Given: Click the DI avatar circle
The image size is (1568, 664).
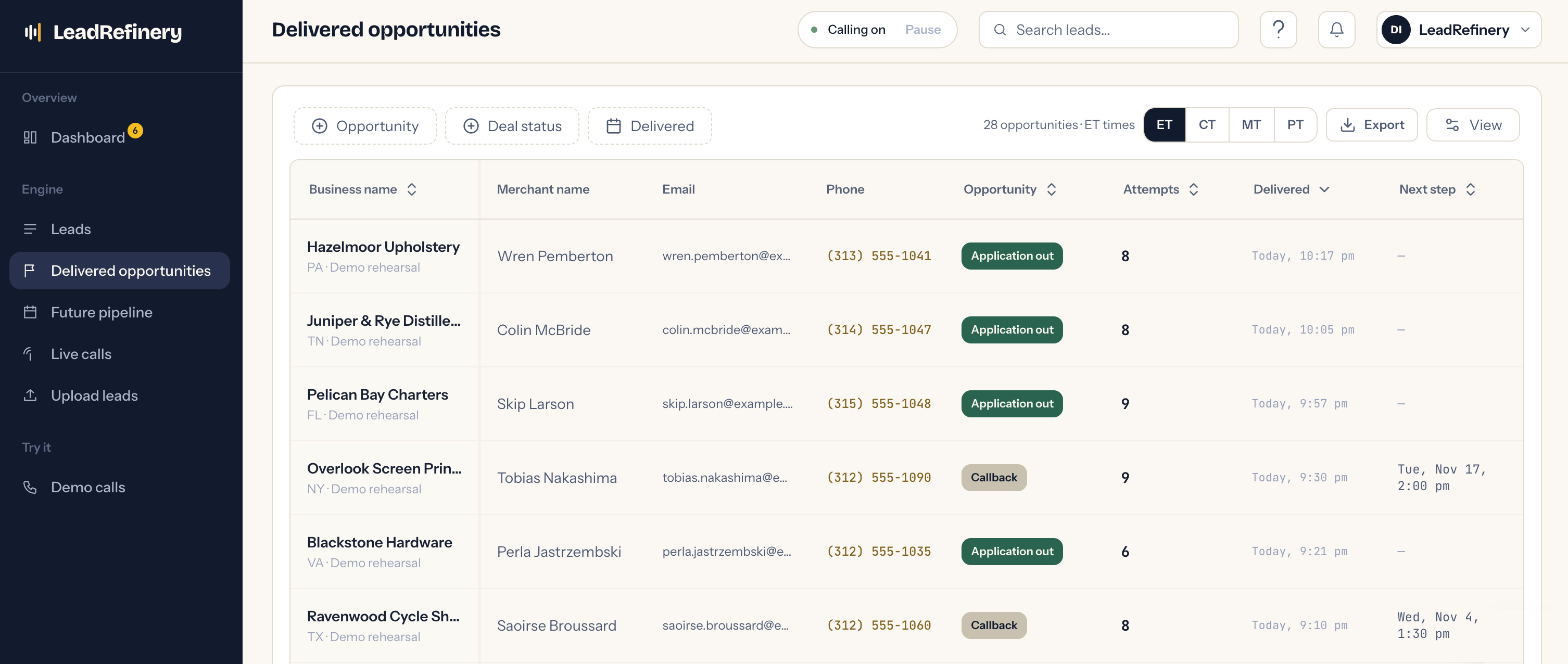Looking at the screenshot, I should (x=1396, y=30).
